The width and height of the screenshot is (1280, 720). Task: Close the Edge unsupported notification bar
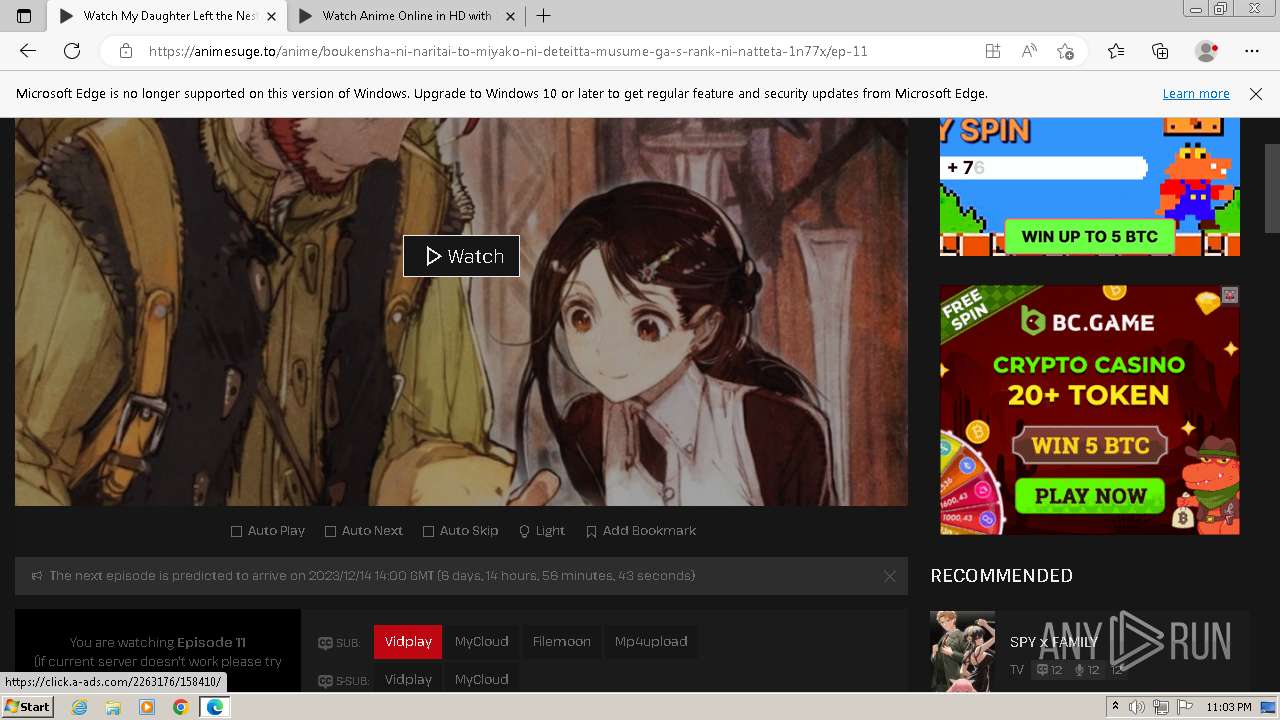(x=1256, y=93)
